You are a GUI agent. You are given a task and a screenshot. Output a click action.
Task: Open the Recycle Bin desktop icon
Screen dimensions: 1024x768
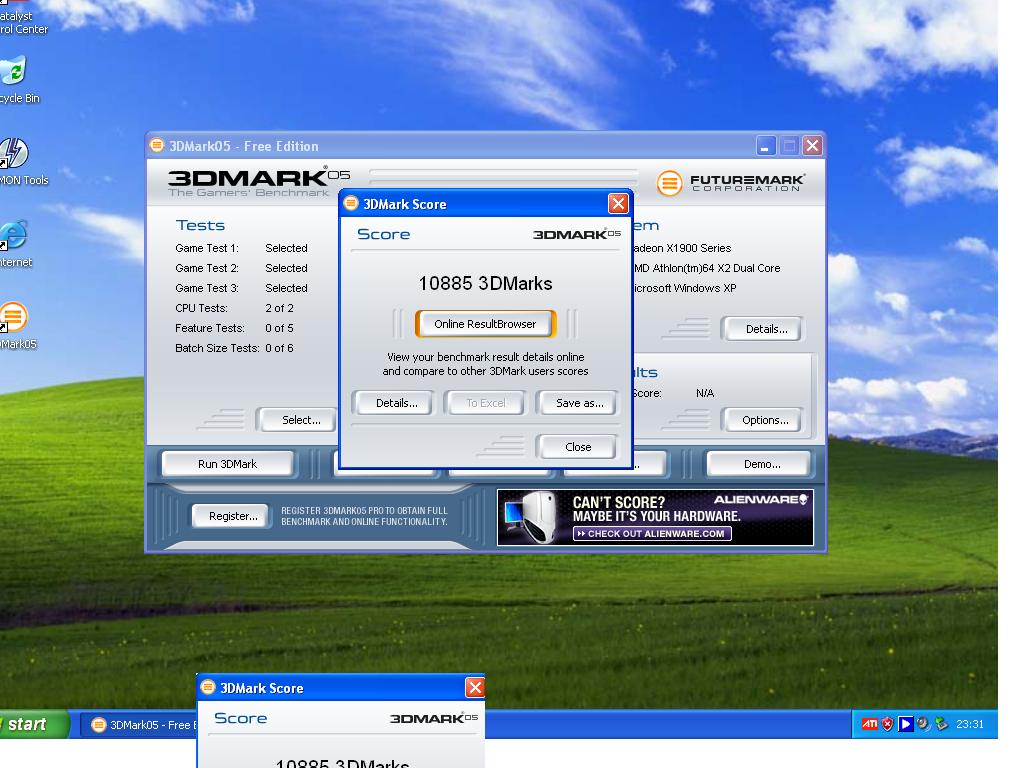coord(13,74)
